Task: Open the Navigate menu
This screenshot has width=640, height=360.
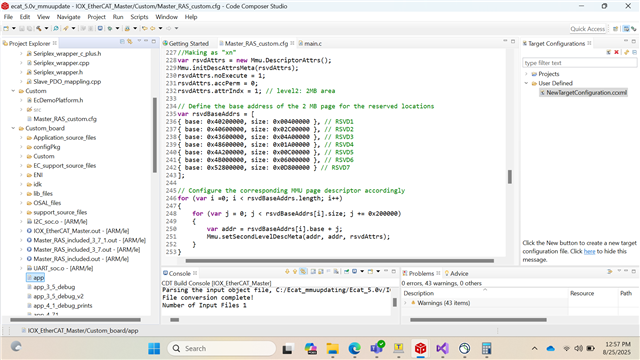Action: point(68,17)
